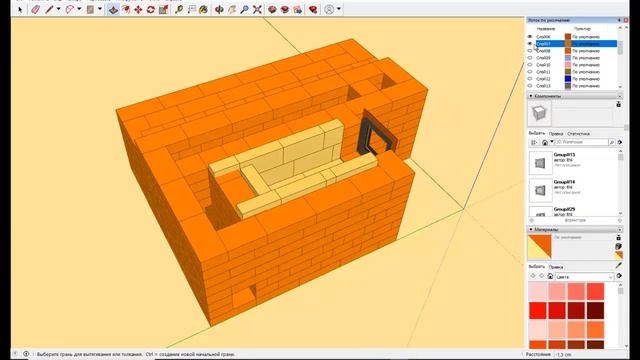The image size is (640, 360).
Task: Toggle visibility eye for layer Слой10
Action: pos(530,65)
